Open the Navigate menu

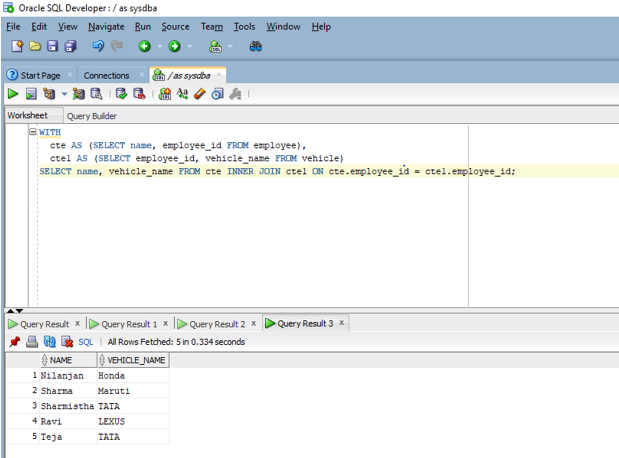coord(106,26)
